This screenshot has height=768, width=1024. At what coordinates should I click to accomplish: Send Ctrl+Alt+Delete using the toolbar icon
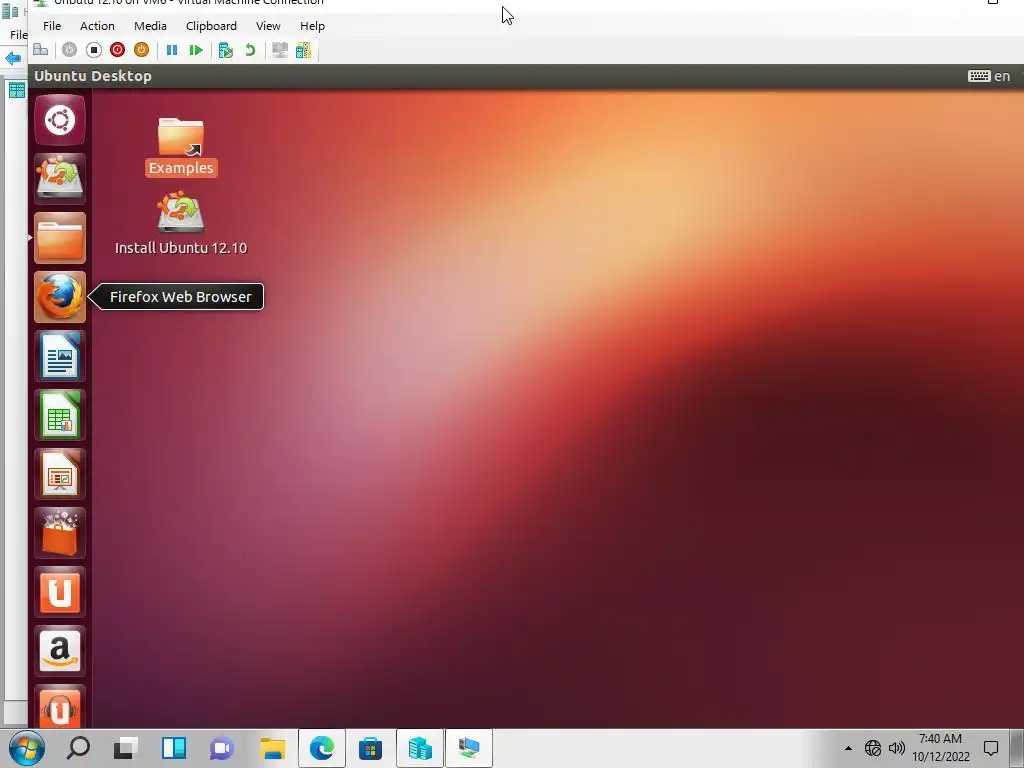(40, 50)
